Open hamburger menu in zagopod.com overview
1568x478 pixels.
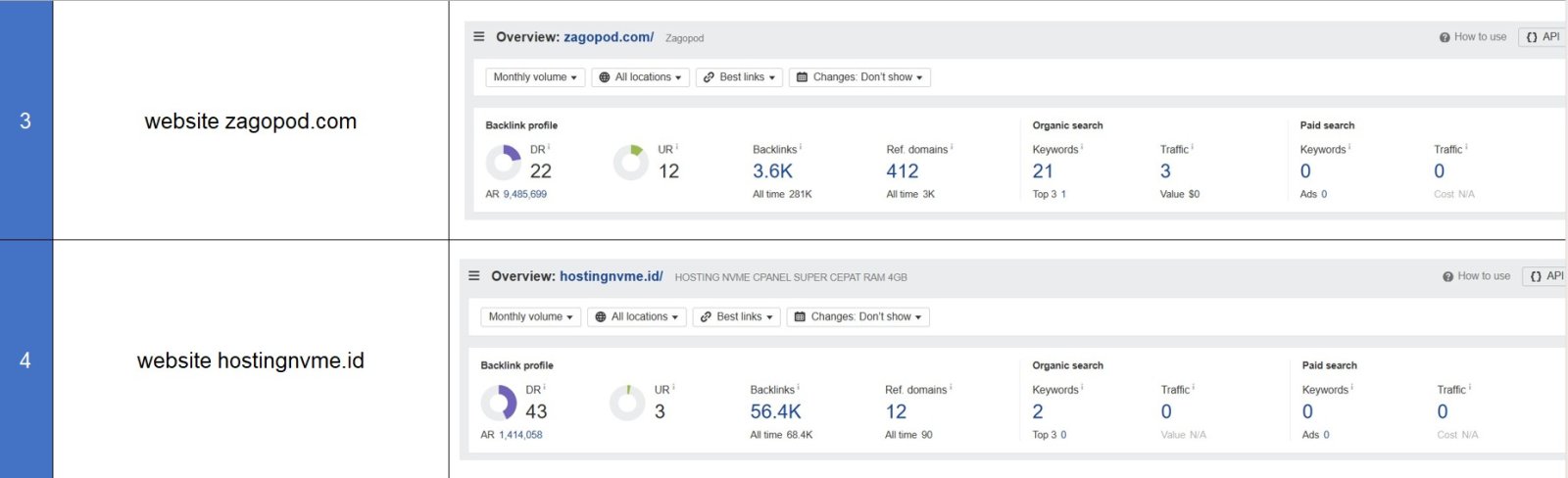point(479,36)
